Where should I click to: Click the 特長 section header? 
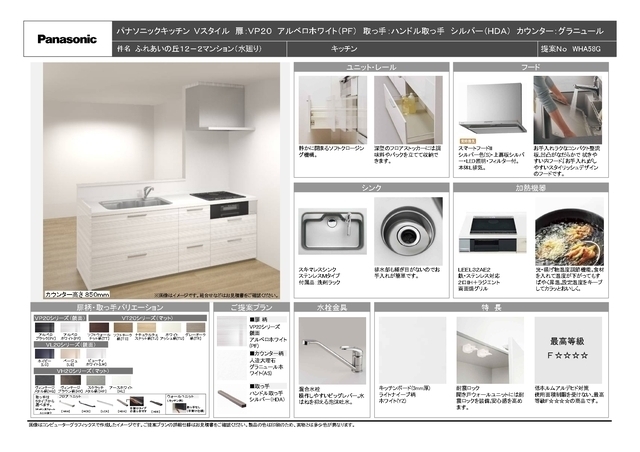coord(491,307)
